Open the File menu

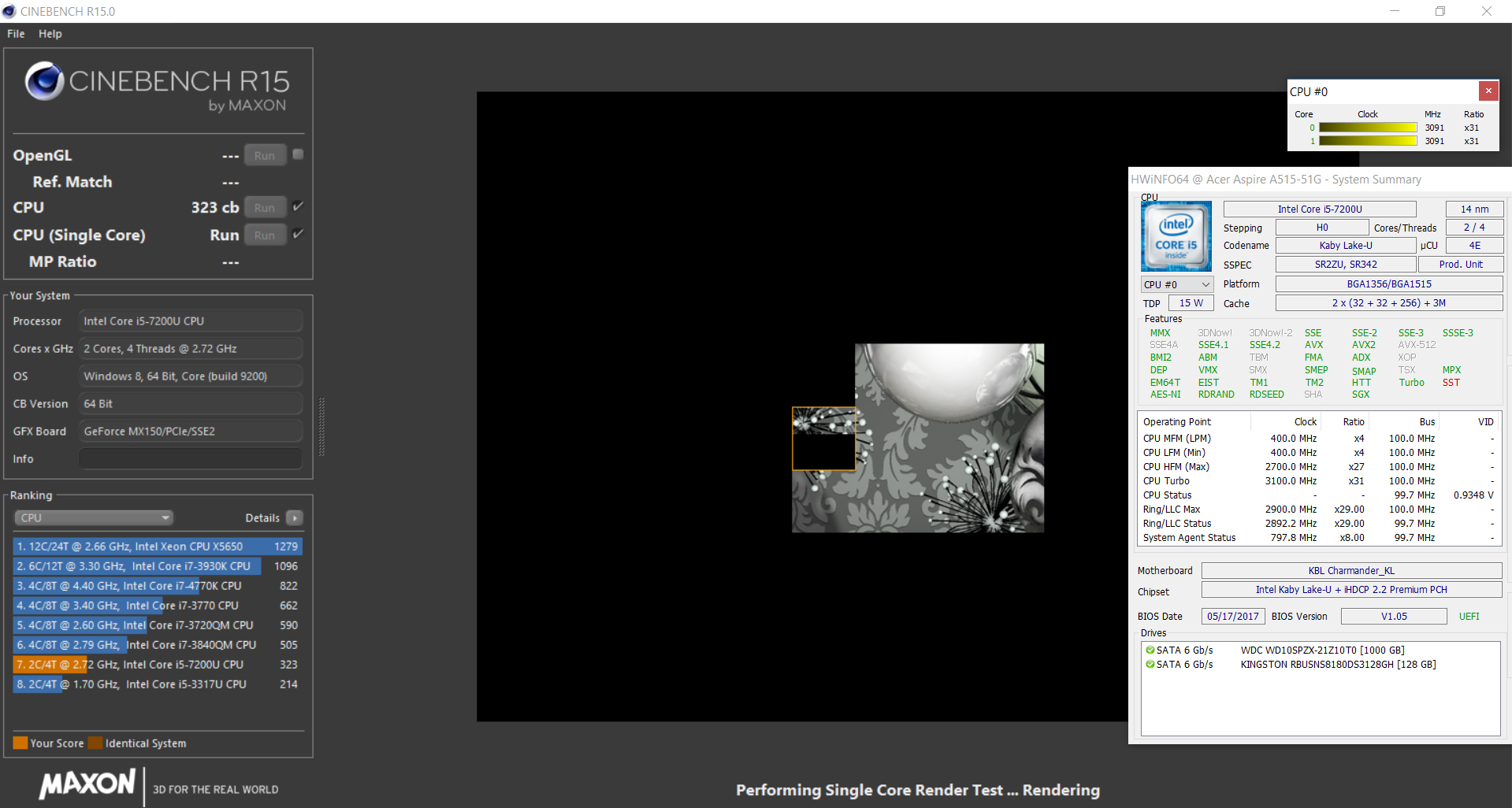tap(16, 34)
